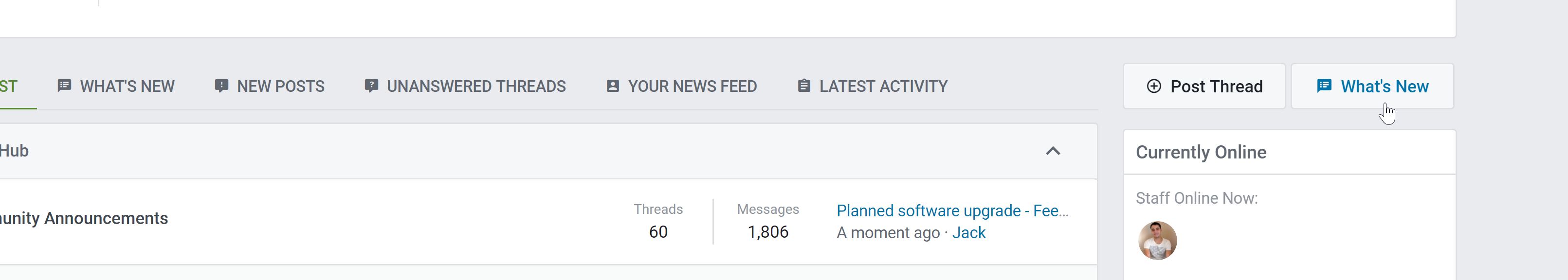Open the staff member's avatar photo
The width and height of the screenshot is (1568, 280).
click(1157, 241)
